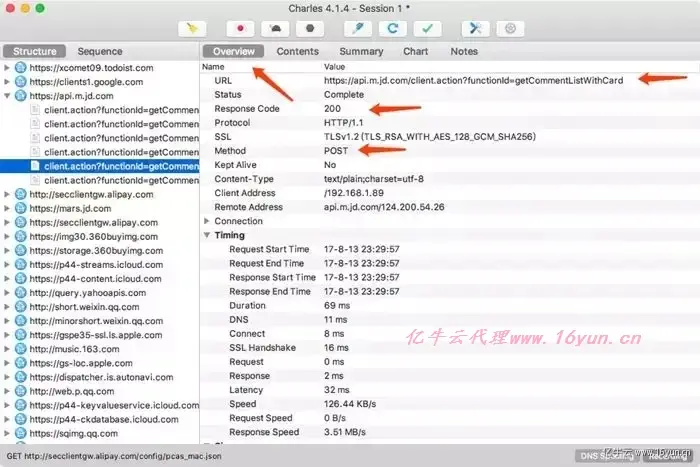Click the green checkmark validate icon
Screen dimensions: 700x467
tap(428, 29)
